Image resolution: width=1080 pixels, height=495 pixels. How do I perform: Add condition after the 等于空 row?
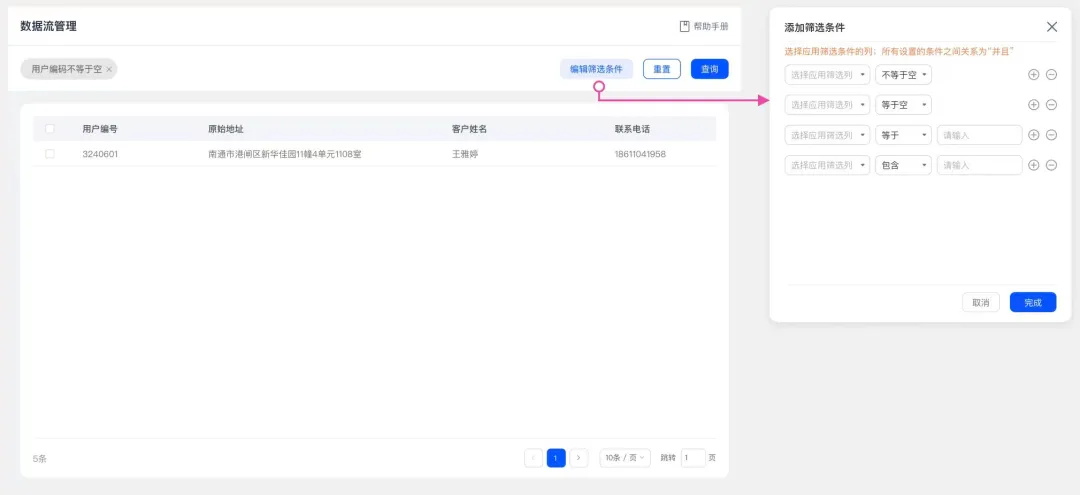pos(1033,105)
